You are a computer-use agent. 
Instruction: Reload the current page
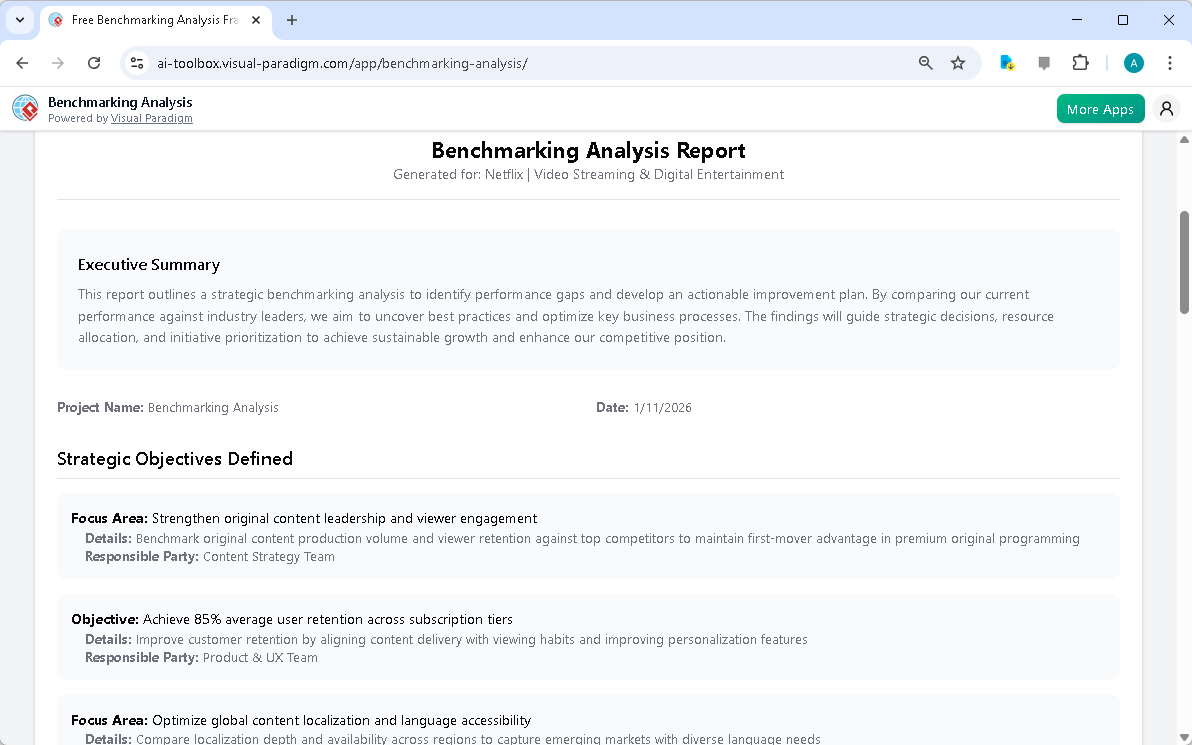tap(94, 62)
